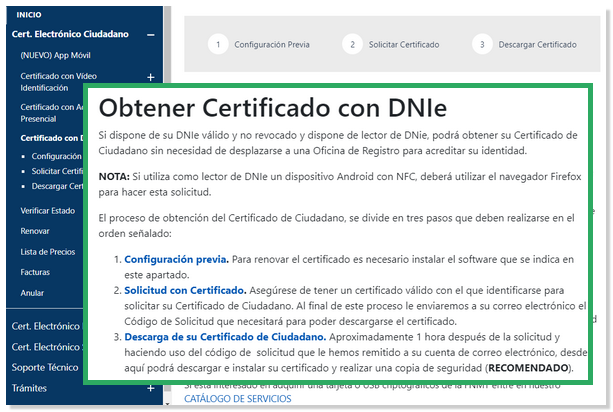
Task: Jump to the step 3 numbered circle
Action: pyautogui.click(x=483, y=44)
